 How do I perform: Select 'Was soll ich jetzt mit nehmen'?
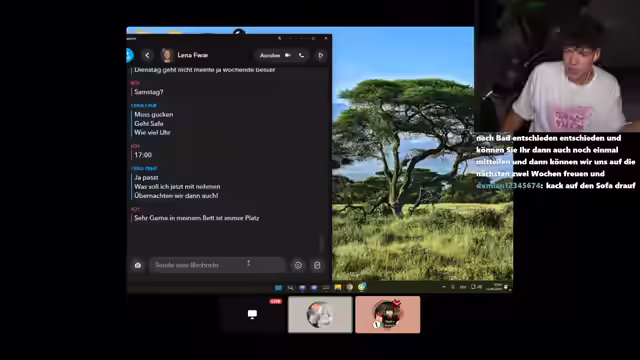pyautogui.click(x=177, y=186)
